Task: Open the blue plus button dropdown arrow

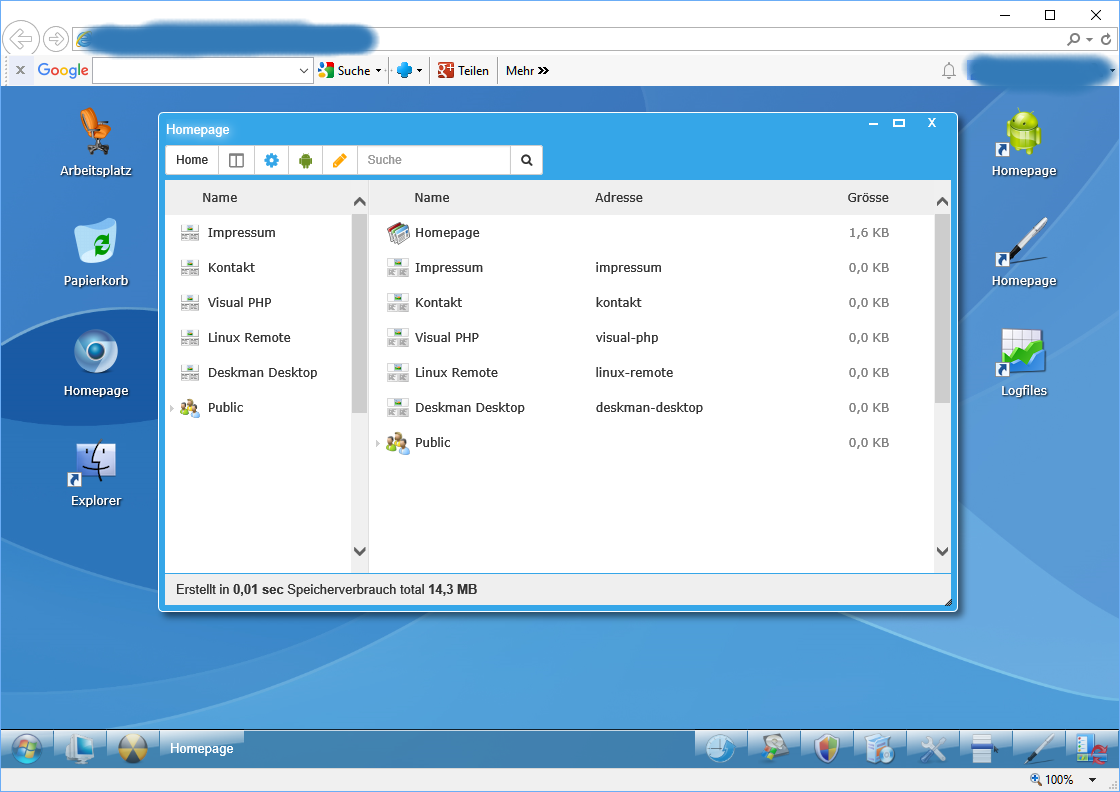Action: coord(419,71)
